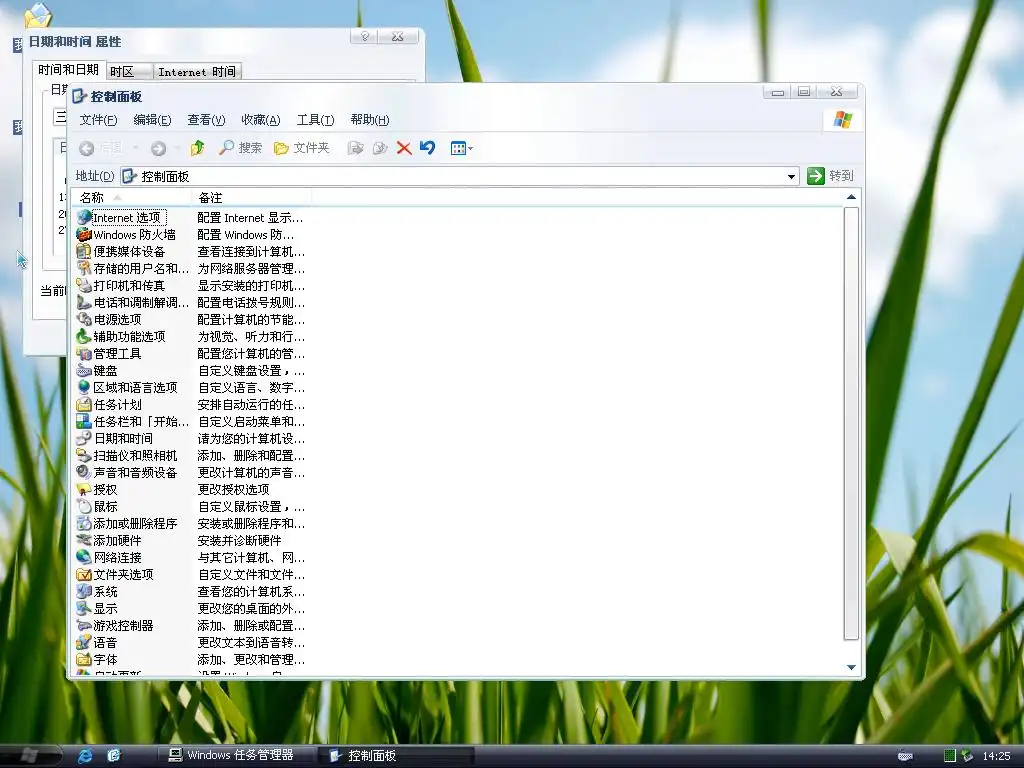This screenshot has width=1024, height=768.
Task: Switch to Windows 任务管理器 taskbar button
Action: coord(238,756)
